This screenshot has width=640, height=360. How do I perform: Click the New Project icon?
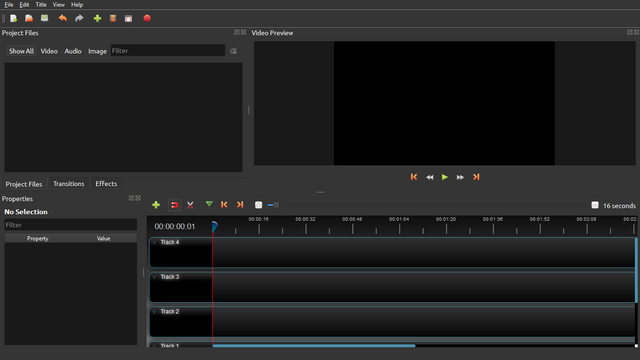click(x=13, y=18)
